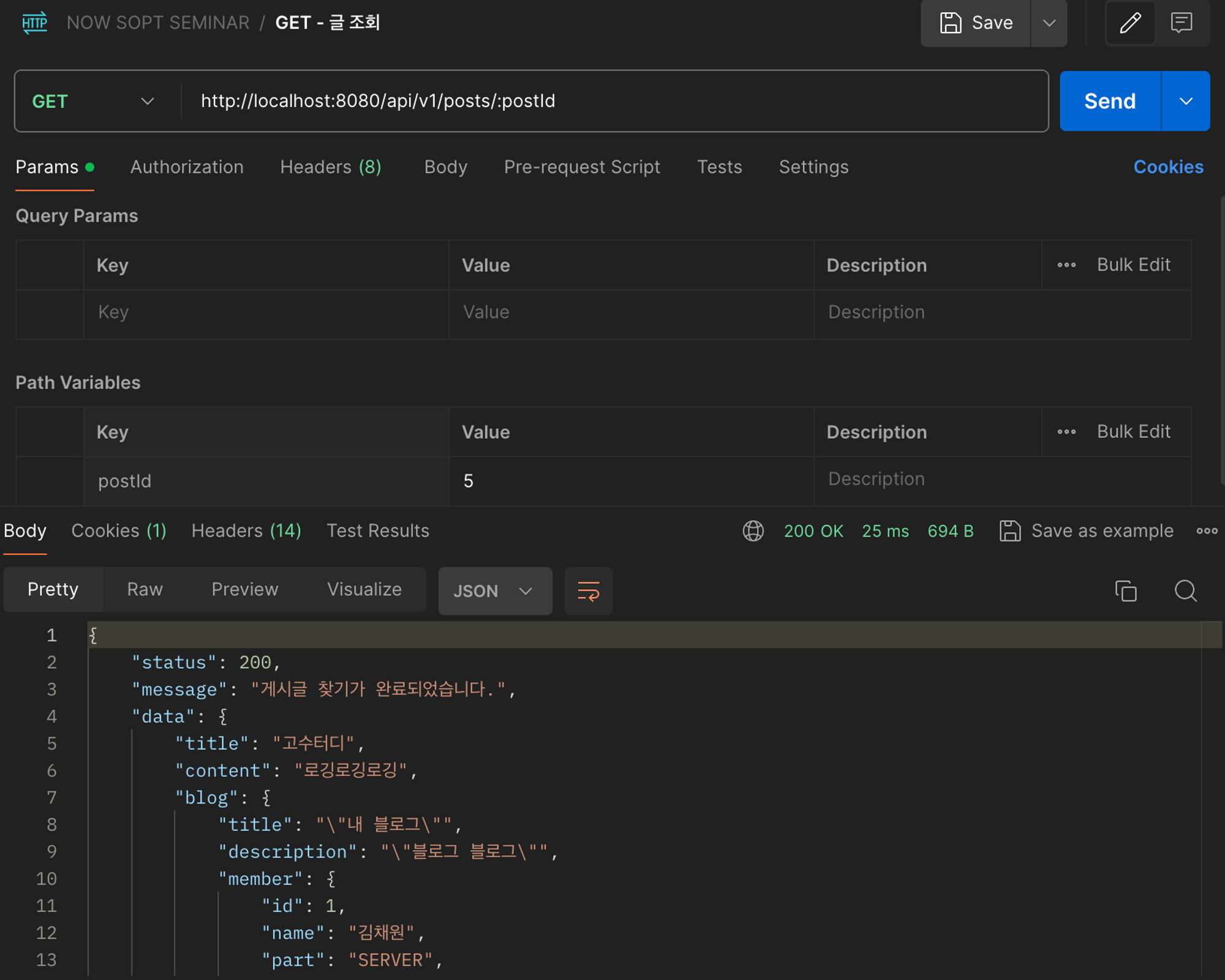The width and height of the screenshot is (1225, 980).
Task: Open response more options (three dots)
Action: pos(1207,530)
